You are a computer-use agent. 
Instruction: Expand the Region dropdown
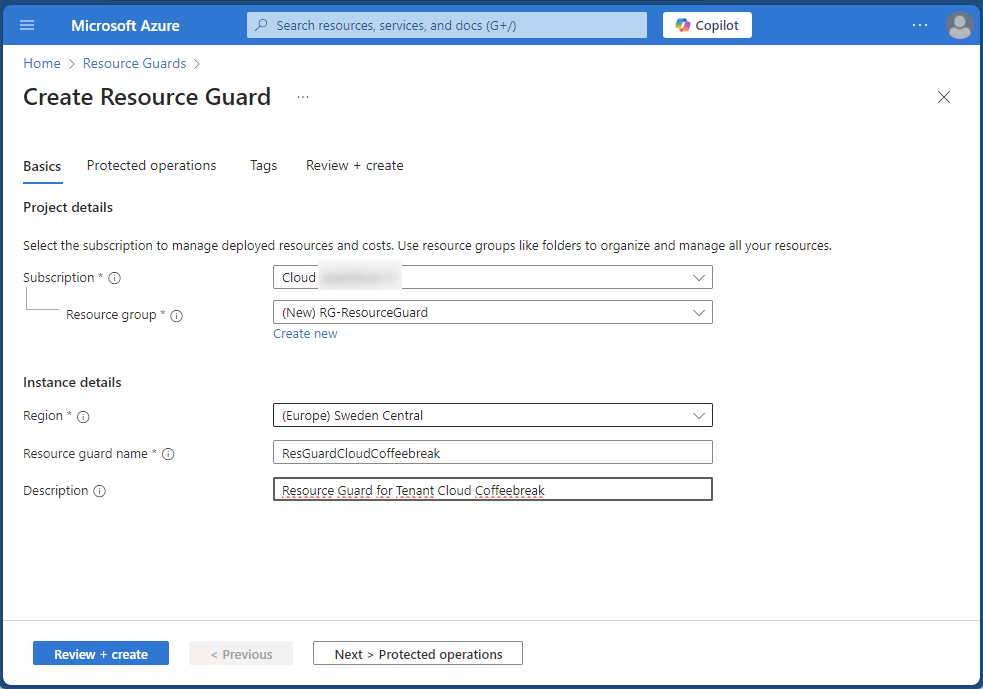pyautogui.click(x=493, y=415)
